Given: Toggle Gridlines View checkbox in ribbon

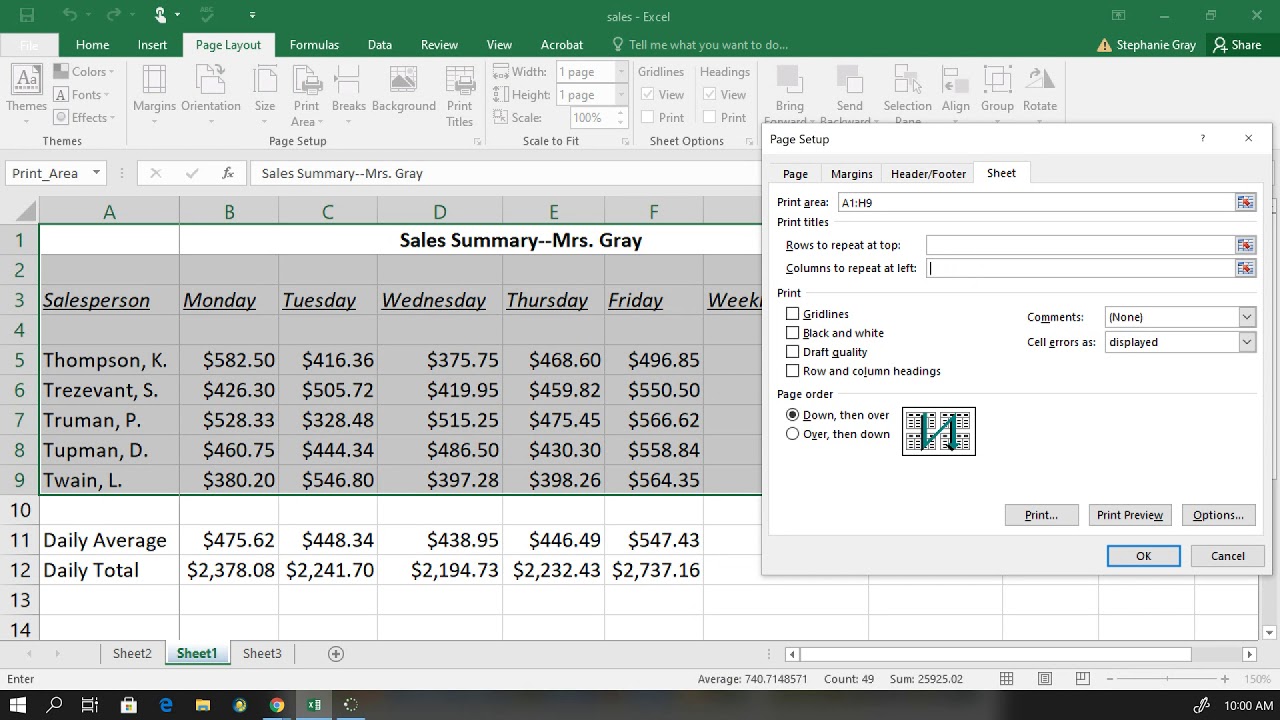Looking at the screenshot, I should [x=648, y=95].
